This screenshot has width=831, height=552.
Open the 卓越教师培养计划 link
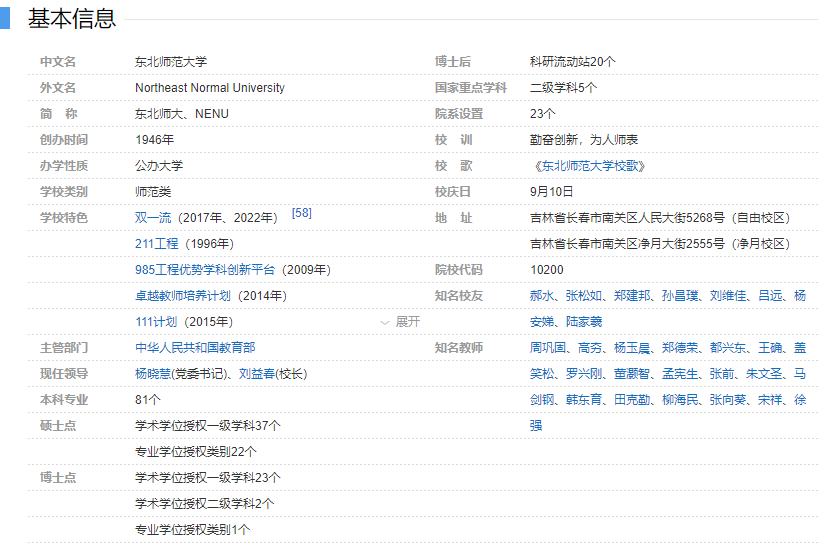[183, 296]
